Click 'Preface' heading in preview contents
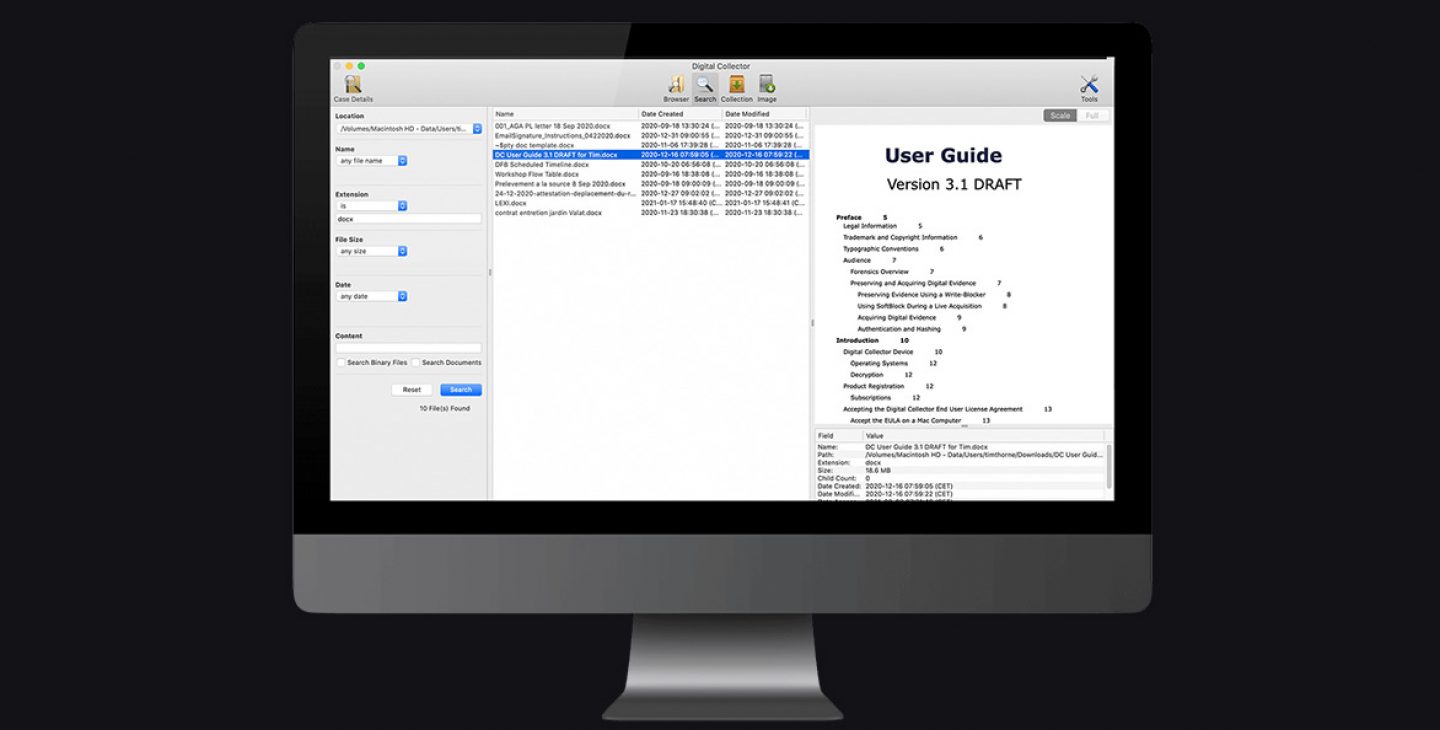 pyautogui.click(x=849, y=217)
